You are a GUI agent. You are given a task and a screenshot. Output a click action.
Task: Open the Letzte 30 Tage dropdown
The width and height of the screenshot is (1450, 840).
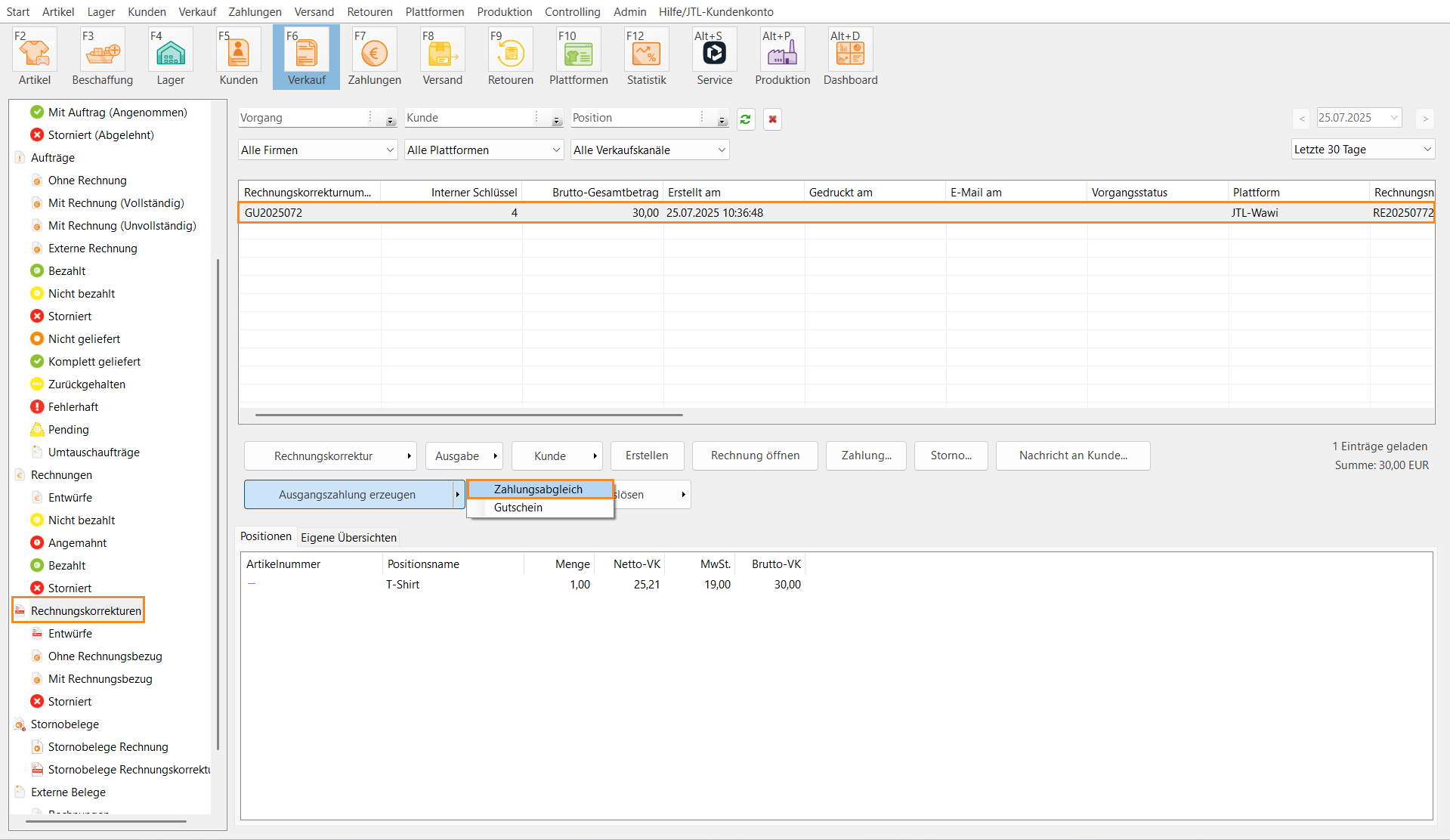click(x=1362, y=150)
